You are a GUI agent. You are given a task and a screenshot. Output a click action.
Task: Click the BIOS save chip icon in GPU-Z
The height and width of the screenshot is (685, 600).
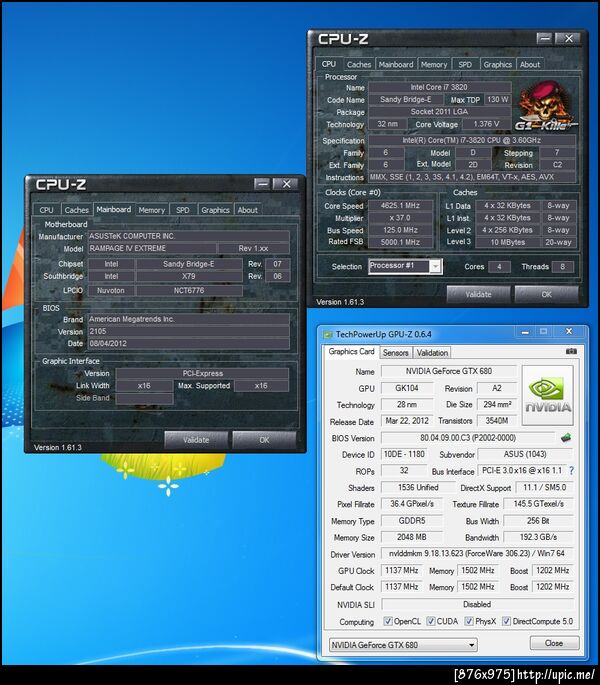tap(565, 437)
